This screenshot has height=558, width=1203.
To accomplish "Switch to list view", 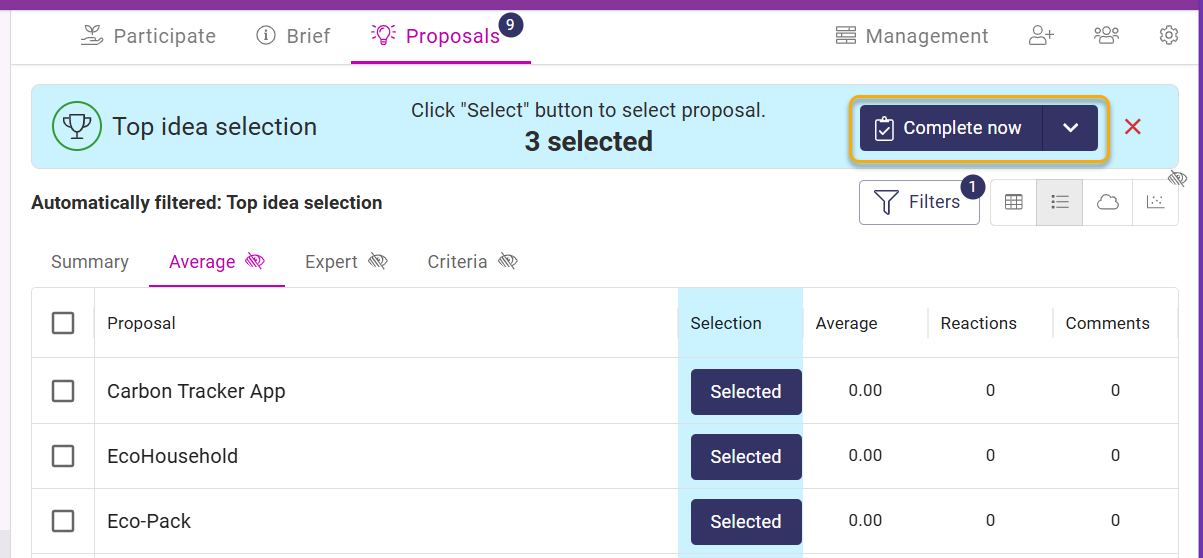I will click(1060, 202).
